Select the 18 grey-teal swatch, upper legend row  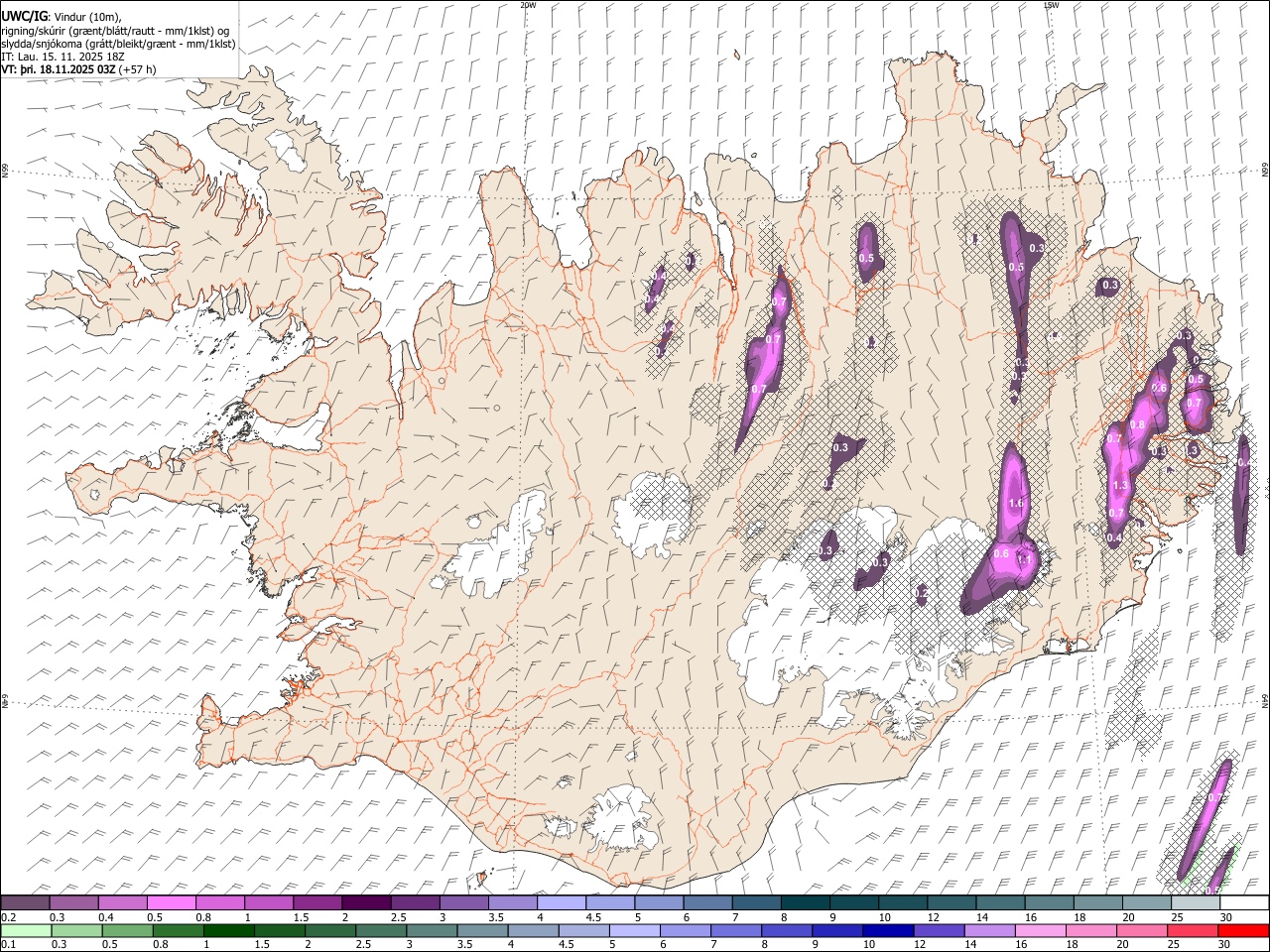tap(1097, 902)
